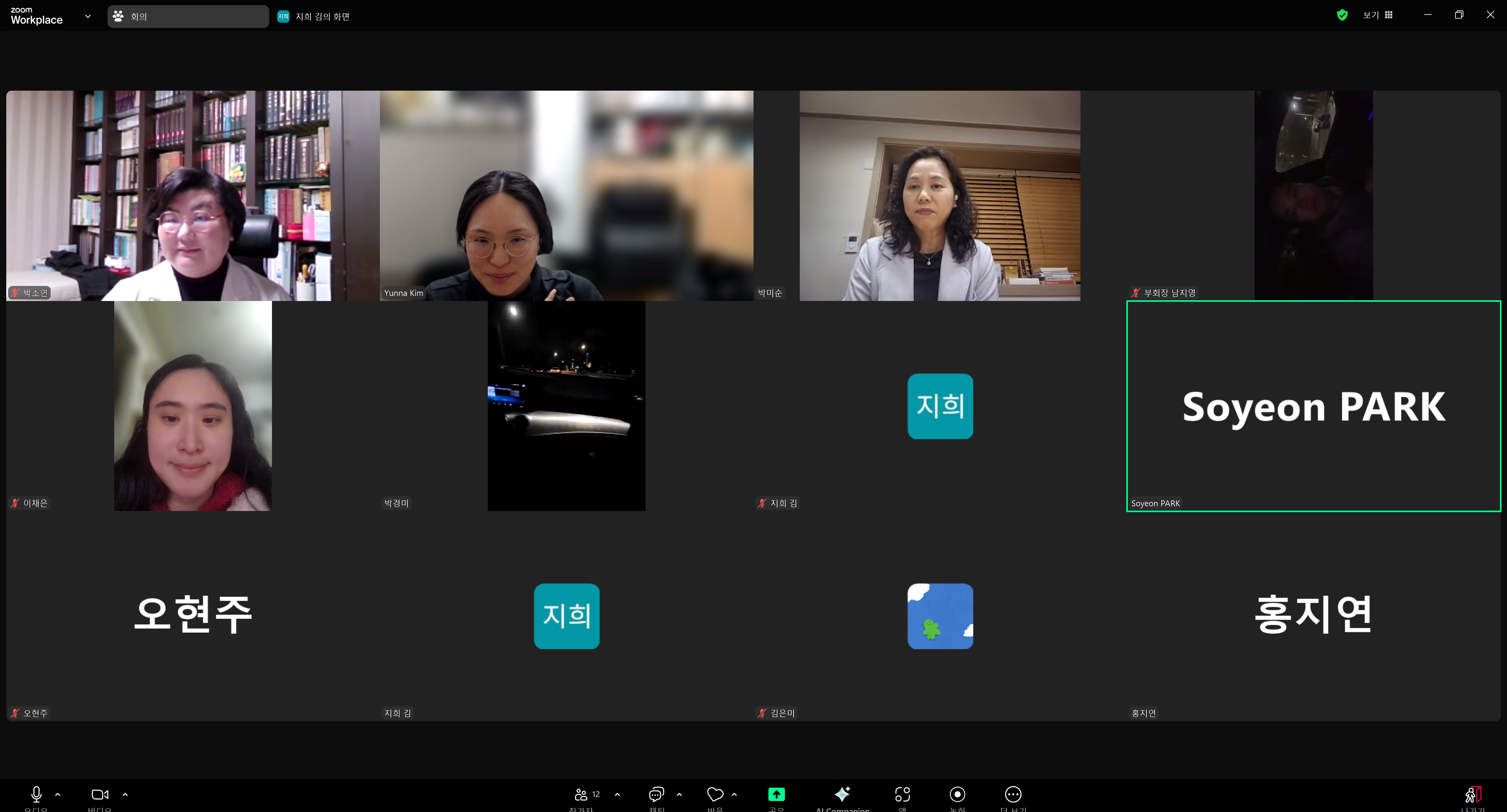Click the green encryption shield icon

pyautogui.click(x=1342, y=15)
